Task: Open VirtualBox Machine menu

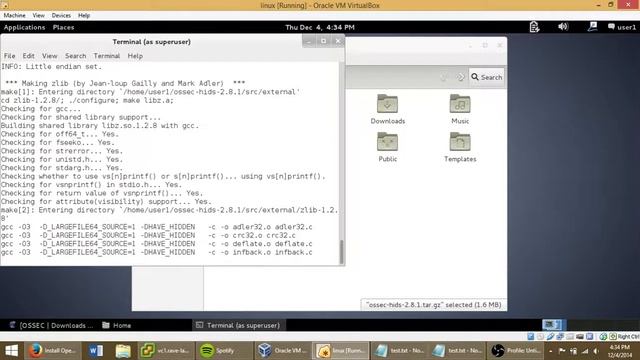Action: [15, 16]
